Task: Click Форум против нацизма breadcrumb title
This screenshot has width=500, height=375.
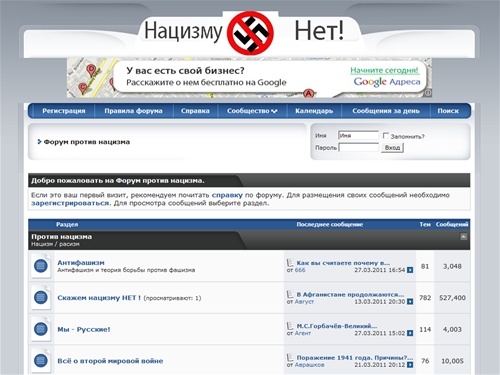Action: 87,142
